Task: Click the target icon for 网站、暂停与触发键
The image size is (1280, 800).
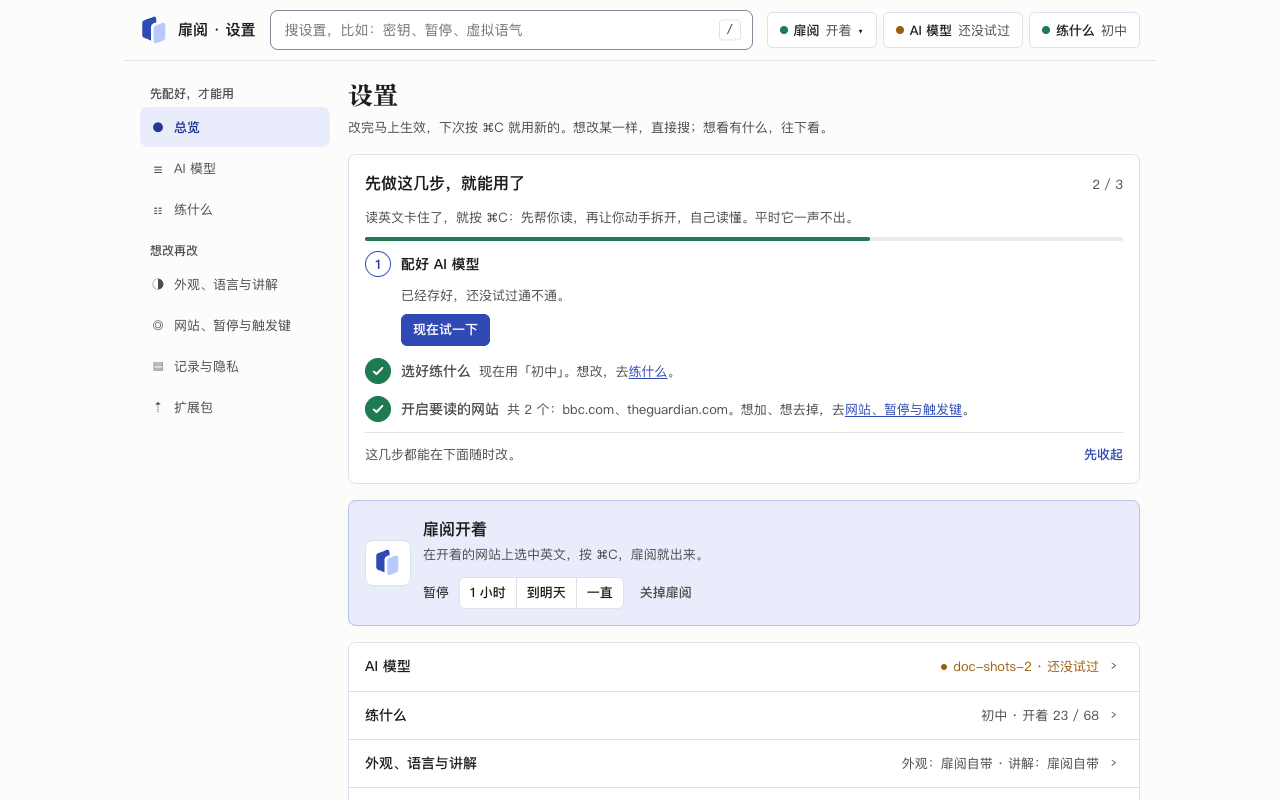Action: point(158,325)
